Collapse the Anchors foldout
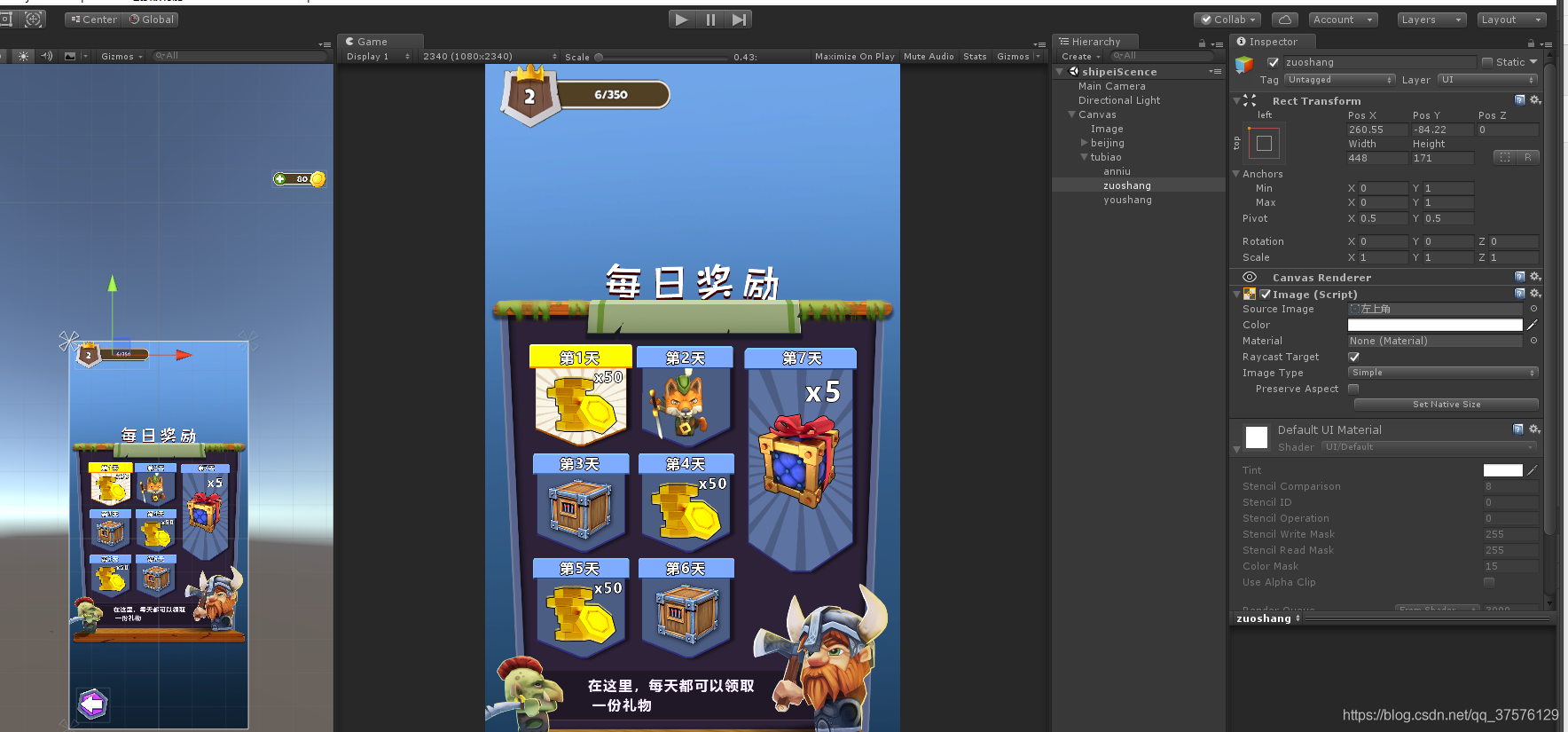This screenshot has height=732, width=1568. coord(1236,174)
